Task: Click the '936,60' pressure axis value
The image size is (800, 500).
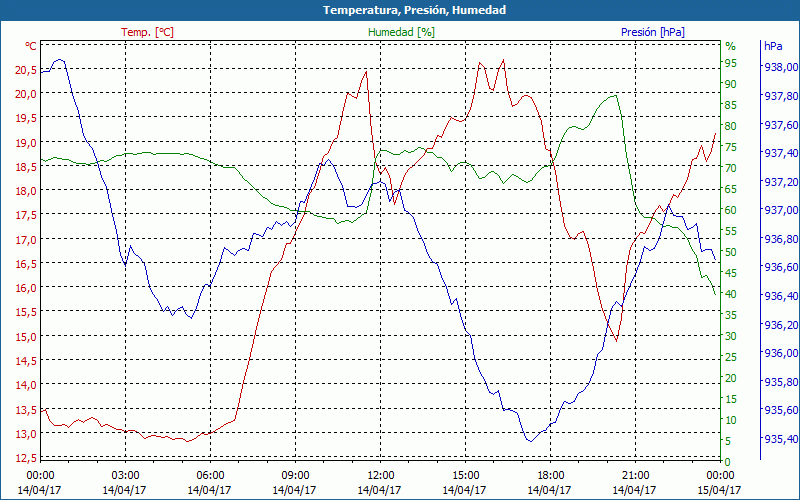Action: 781,267
